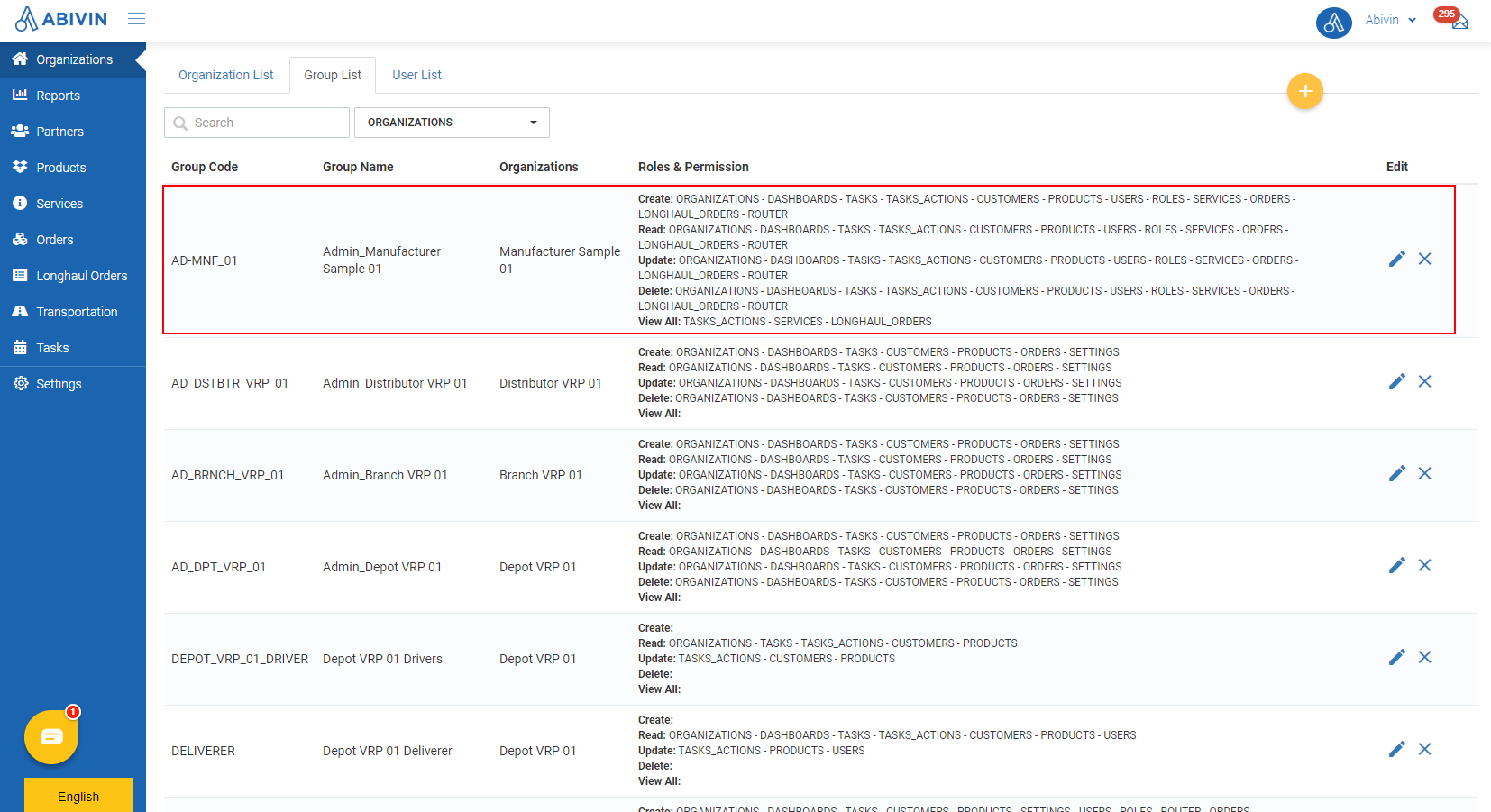The height and width of the screenshot is (812, 1491).
Task: Focus the group Search field
Action: (x=257, y=123)
